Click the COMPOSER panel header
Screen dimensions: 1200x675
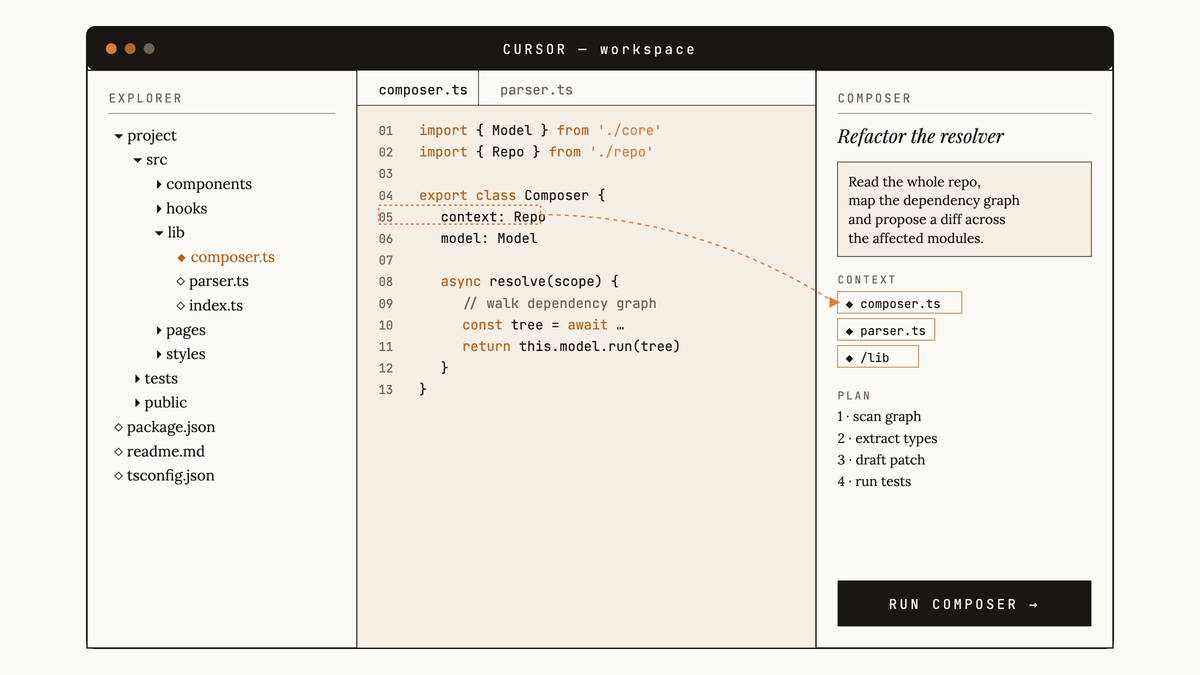[875, 99]
